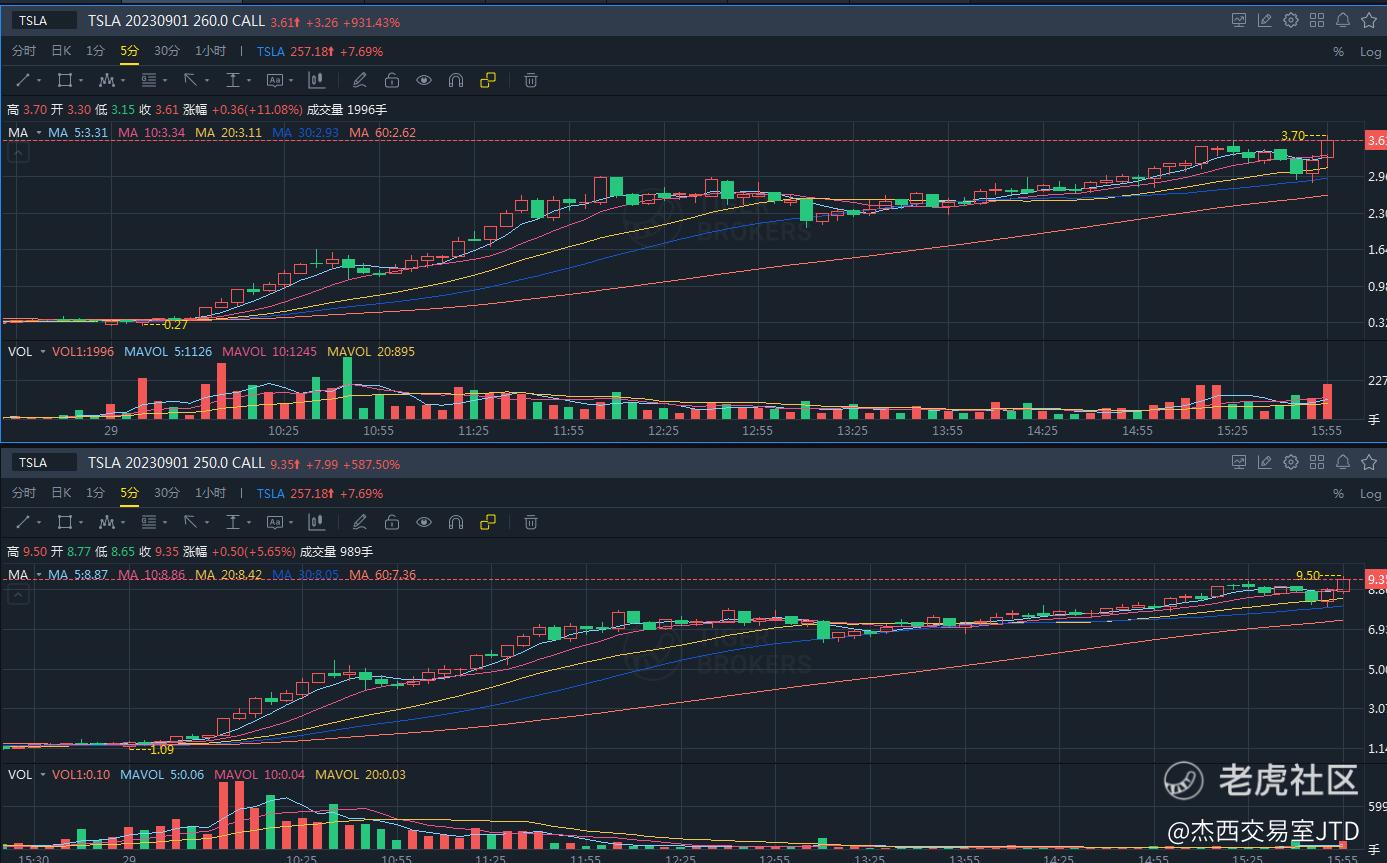Viewport: 1387px width, 863px height.
Task: Set a price alert bell in 250.0 CALL header
Action: tap(1343, 462)
